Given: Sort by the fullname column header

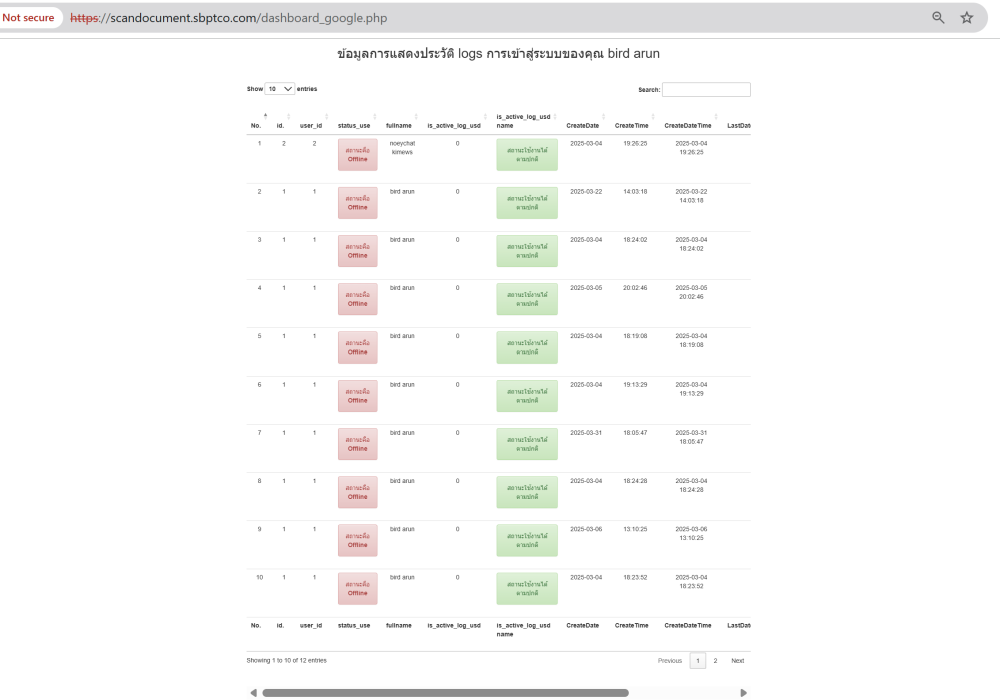Looking at the screenshot, I should tap(400, 125).
